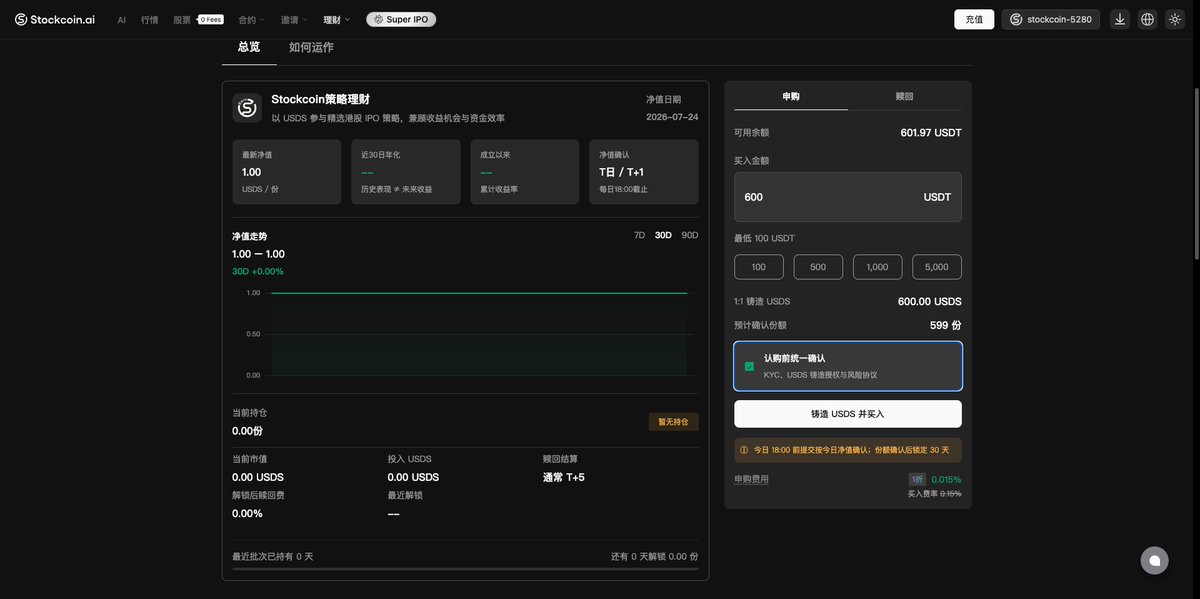Click the 最近批次已持有 0 天 text

273,556
